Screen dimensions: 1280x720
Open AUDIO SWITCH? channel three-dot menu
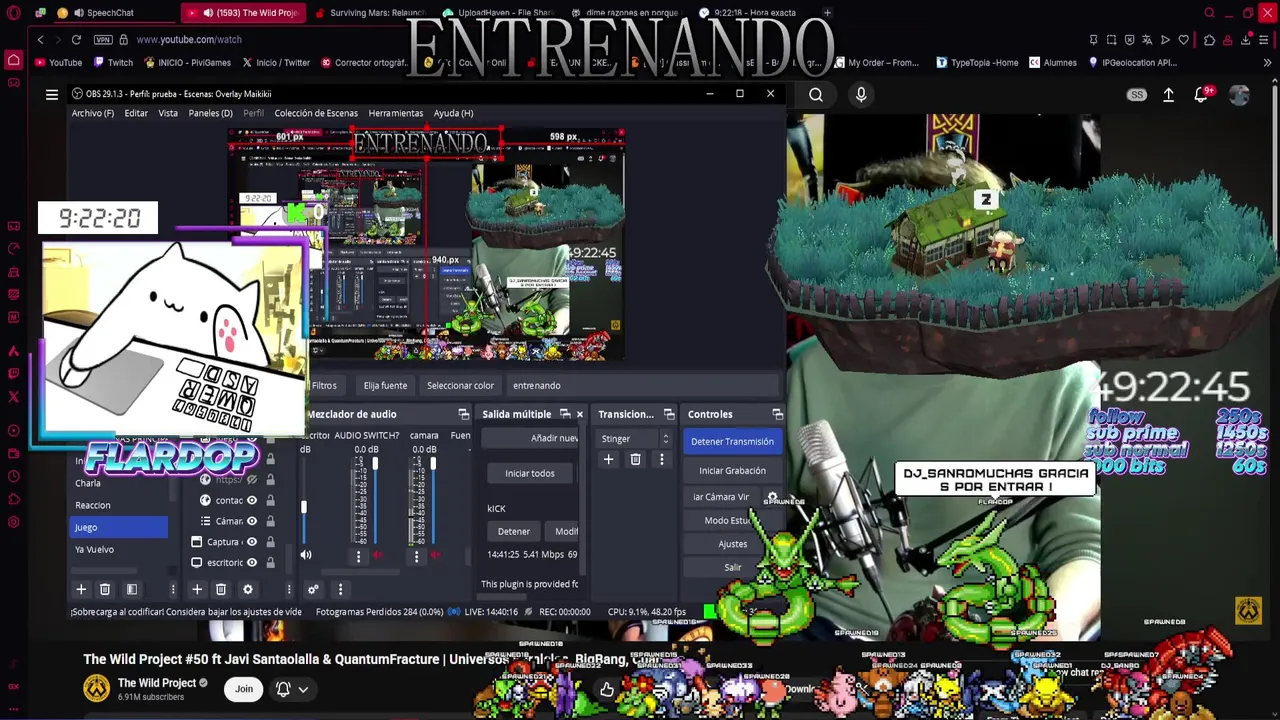click(358, 555)
